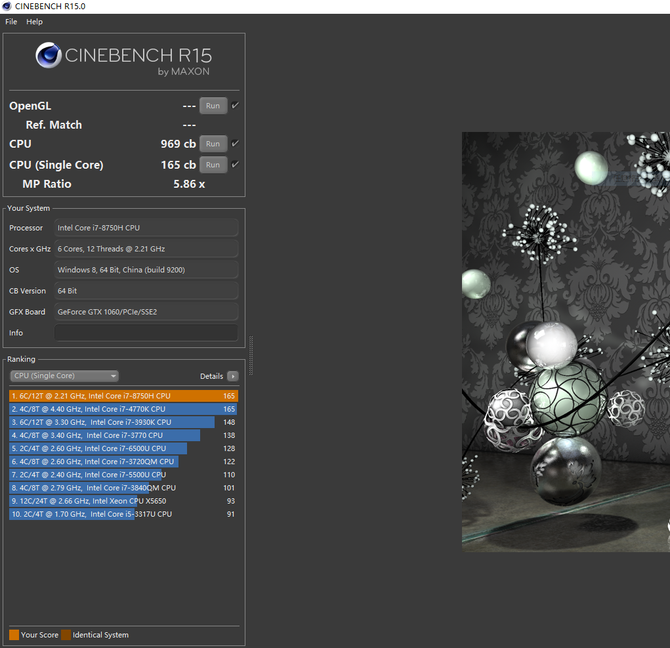Toggle the OpenGL test checkmark
670x648 pixels.
[235, 105]
